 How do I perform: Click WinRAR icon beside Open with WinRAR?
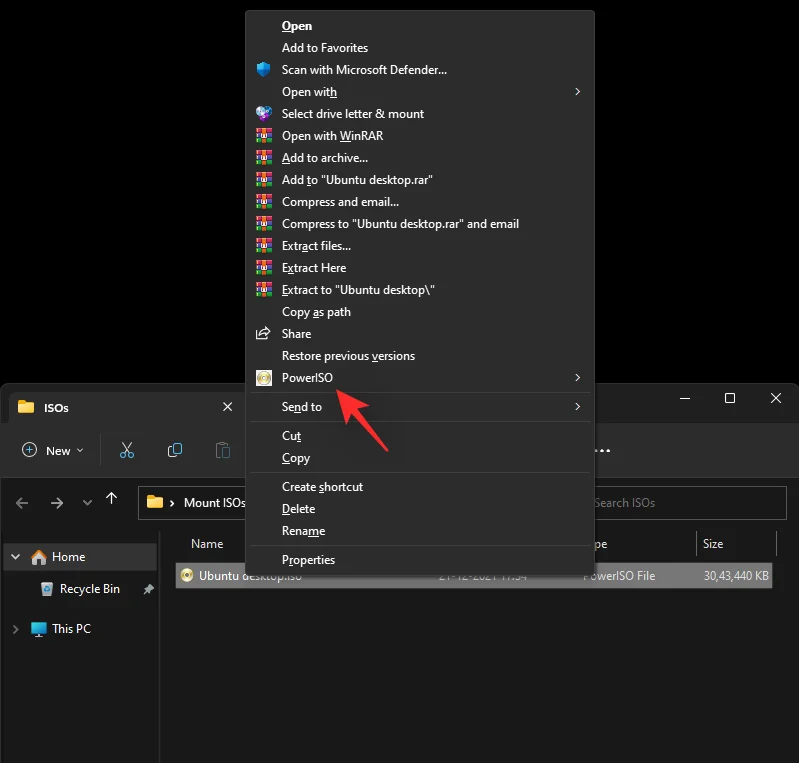pyautogui.click(x=263, y=136)
